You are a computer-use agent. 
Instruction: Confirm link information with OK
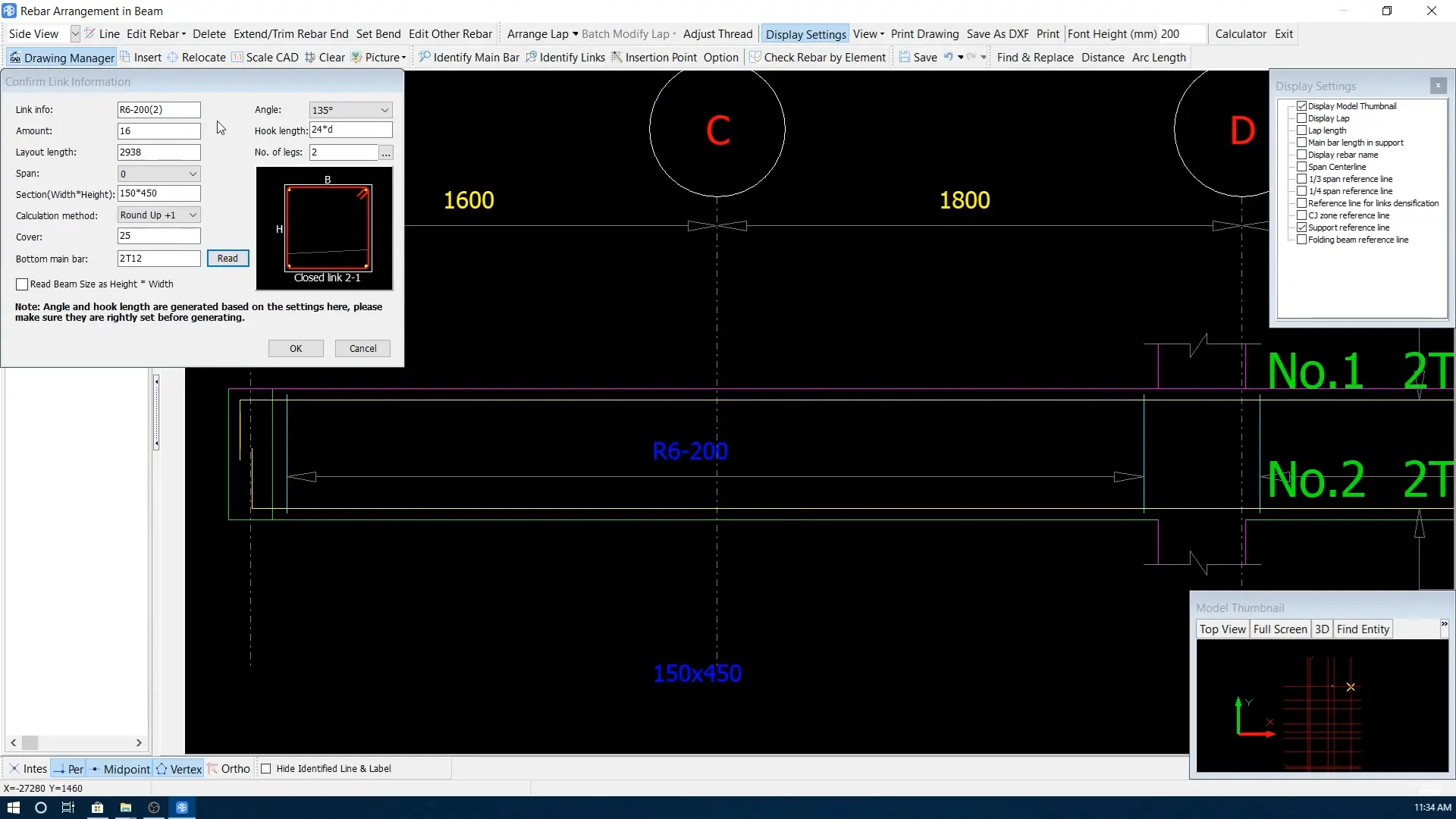pyautogui.click(x=296, y=349)
